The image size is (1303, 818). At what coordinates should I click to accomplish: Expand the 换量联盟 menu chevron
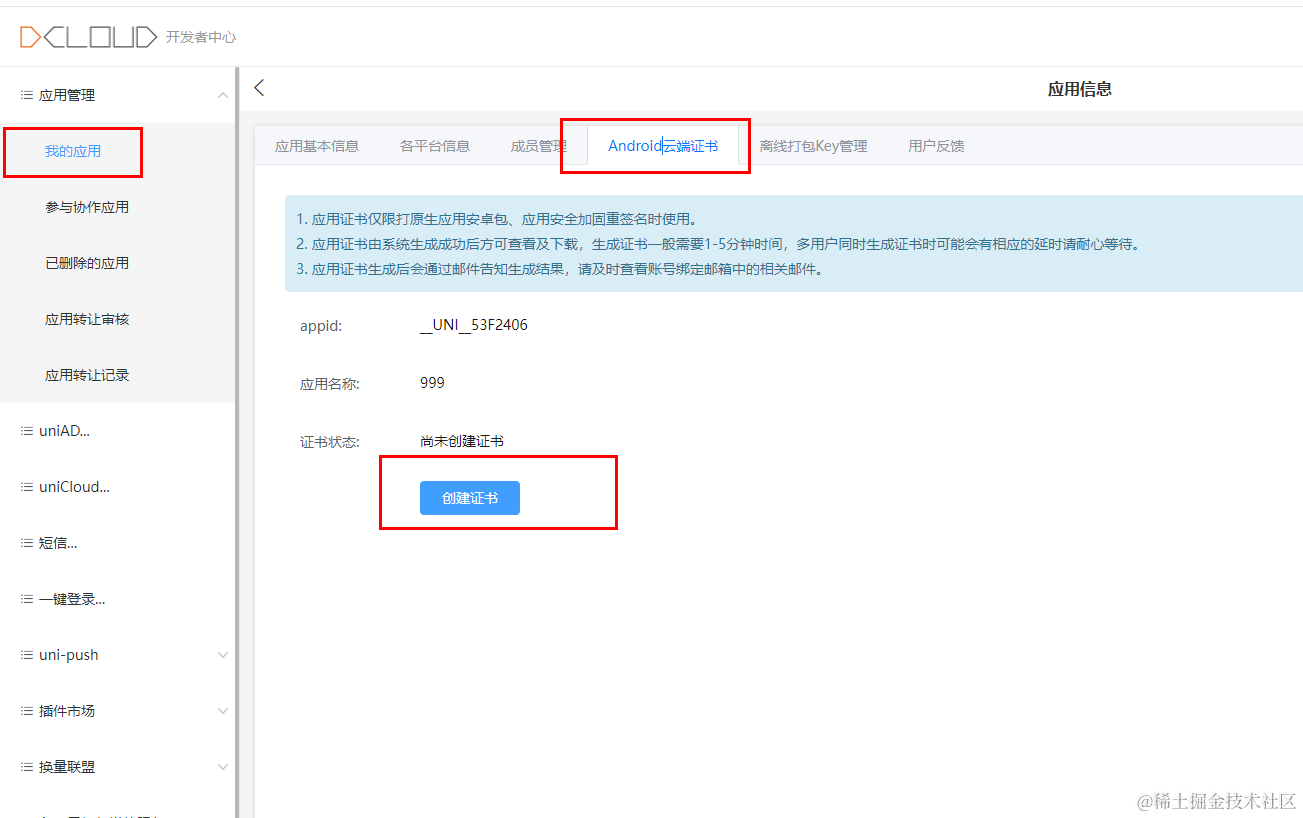[x=222, y=767]
